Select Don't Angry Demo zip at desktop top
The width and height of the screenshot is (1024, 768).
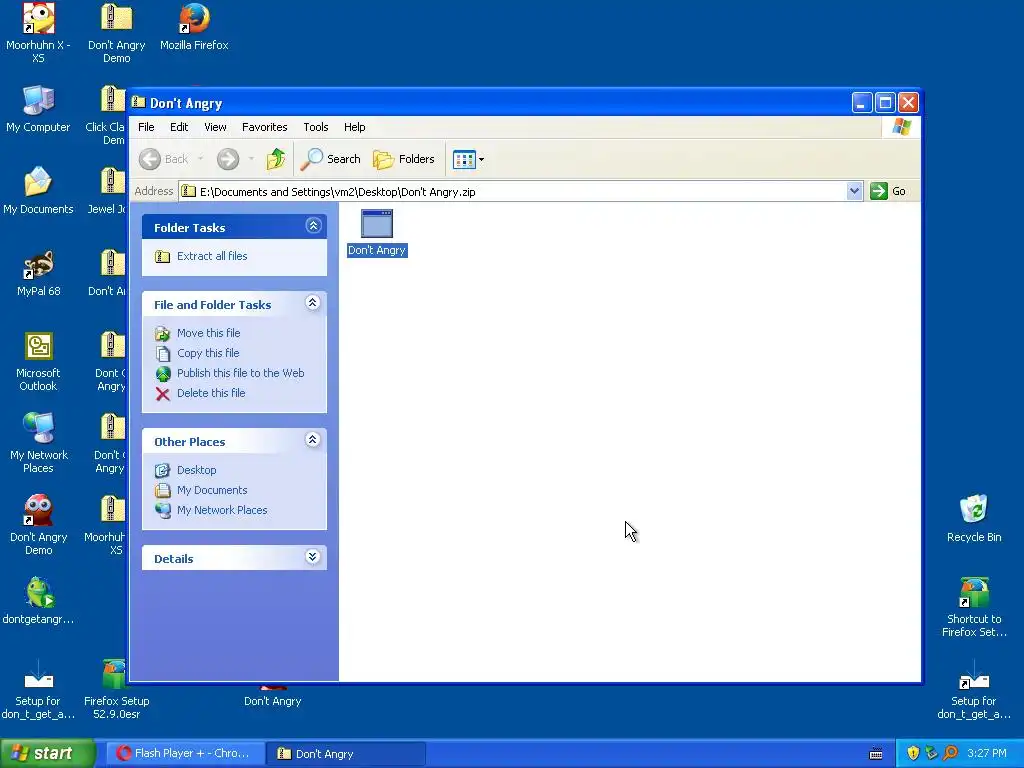pos(116,33)
